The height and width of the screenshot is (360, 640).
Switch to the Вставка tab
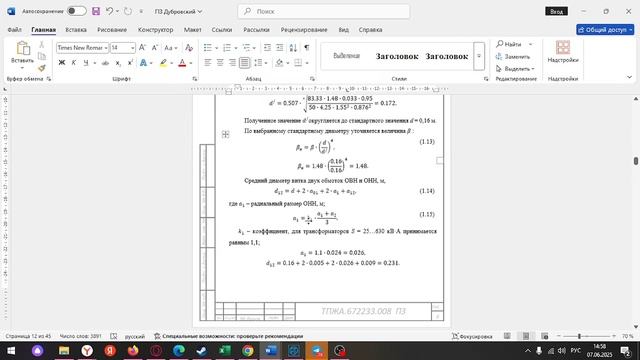point(76,30)
